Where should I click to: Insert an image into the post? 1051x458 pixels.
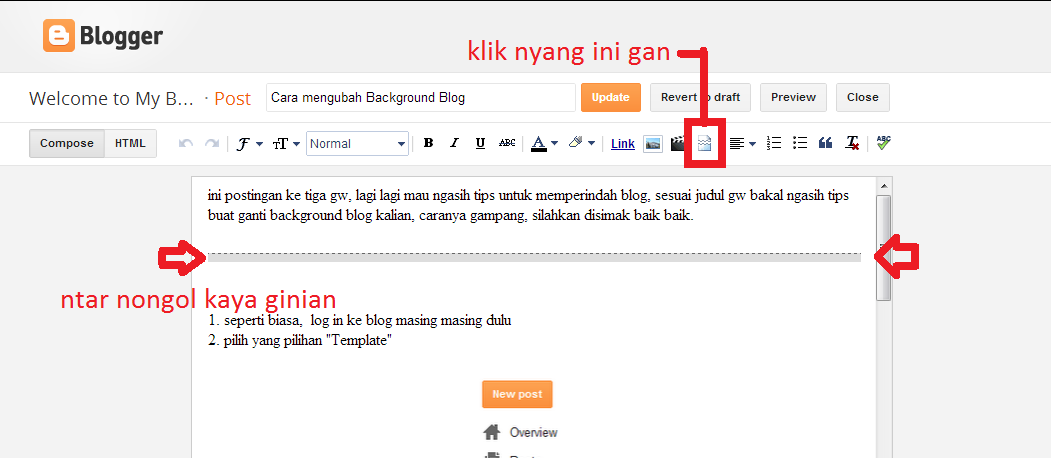653,144
